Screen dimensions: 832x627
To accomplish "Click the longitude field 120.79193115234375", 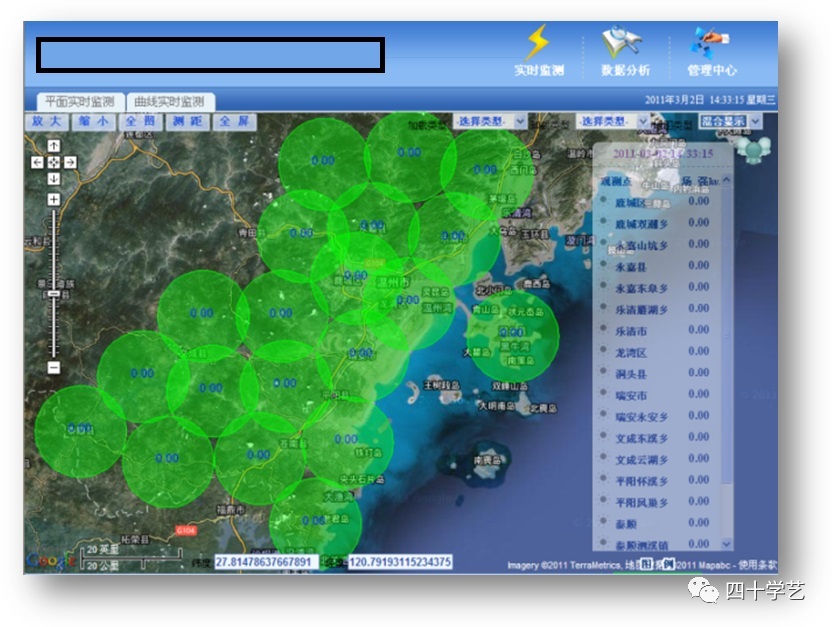I will 400,562.
